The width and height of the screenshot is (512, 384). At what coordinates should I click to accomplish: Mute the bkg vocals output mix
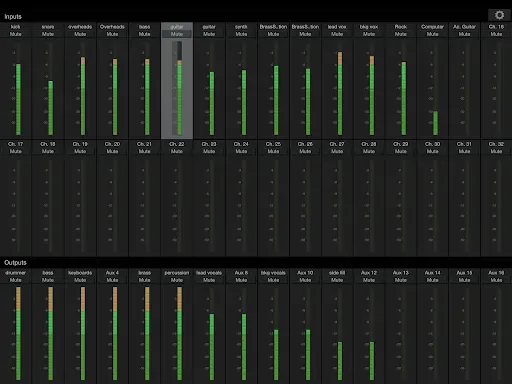point(273,280)
